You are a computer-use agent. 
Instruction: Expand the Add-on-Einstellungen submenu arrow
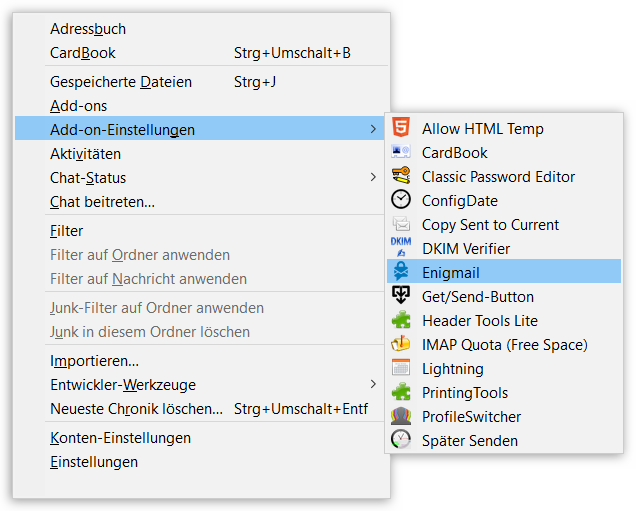click(373, 129)
